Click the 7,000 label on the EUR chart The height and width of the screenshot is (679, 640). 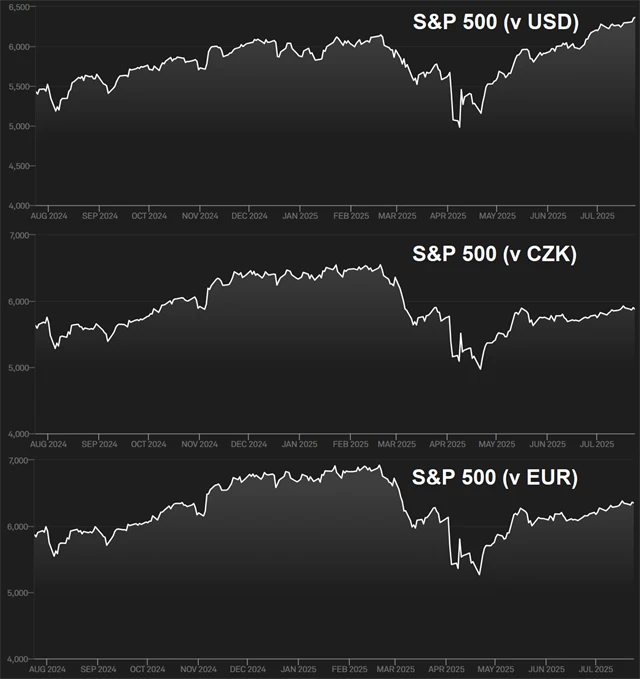17,460
